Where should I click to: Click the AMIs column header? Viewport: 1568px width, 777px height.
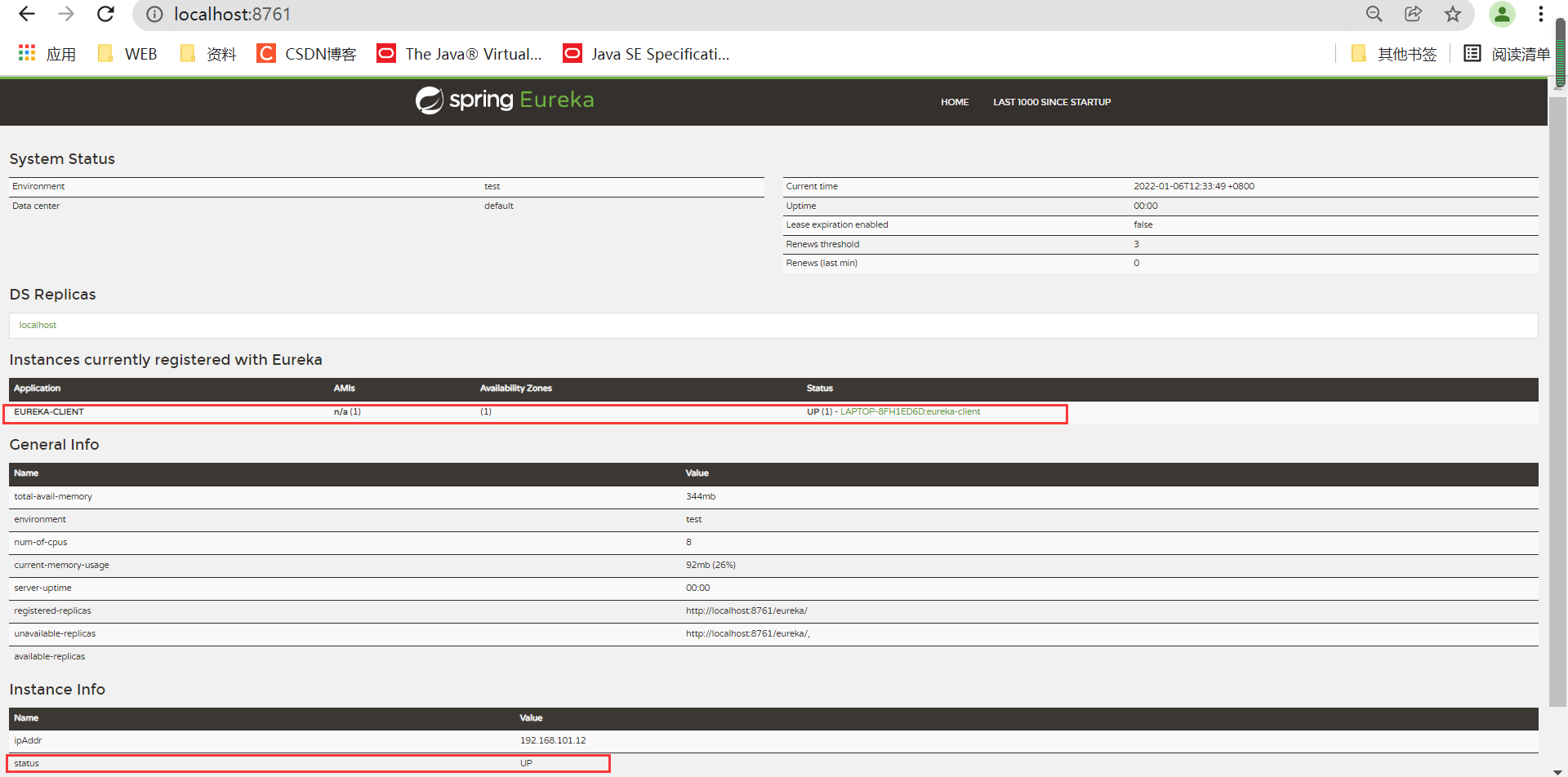tap(345, 388)
